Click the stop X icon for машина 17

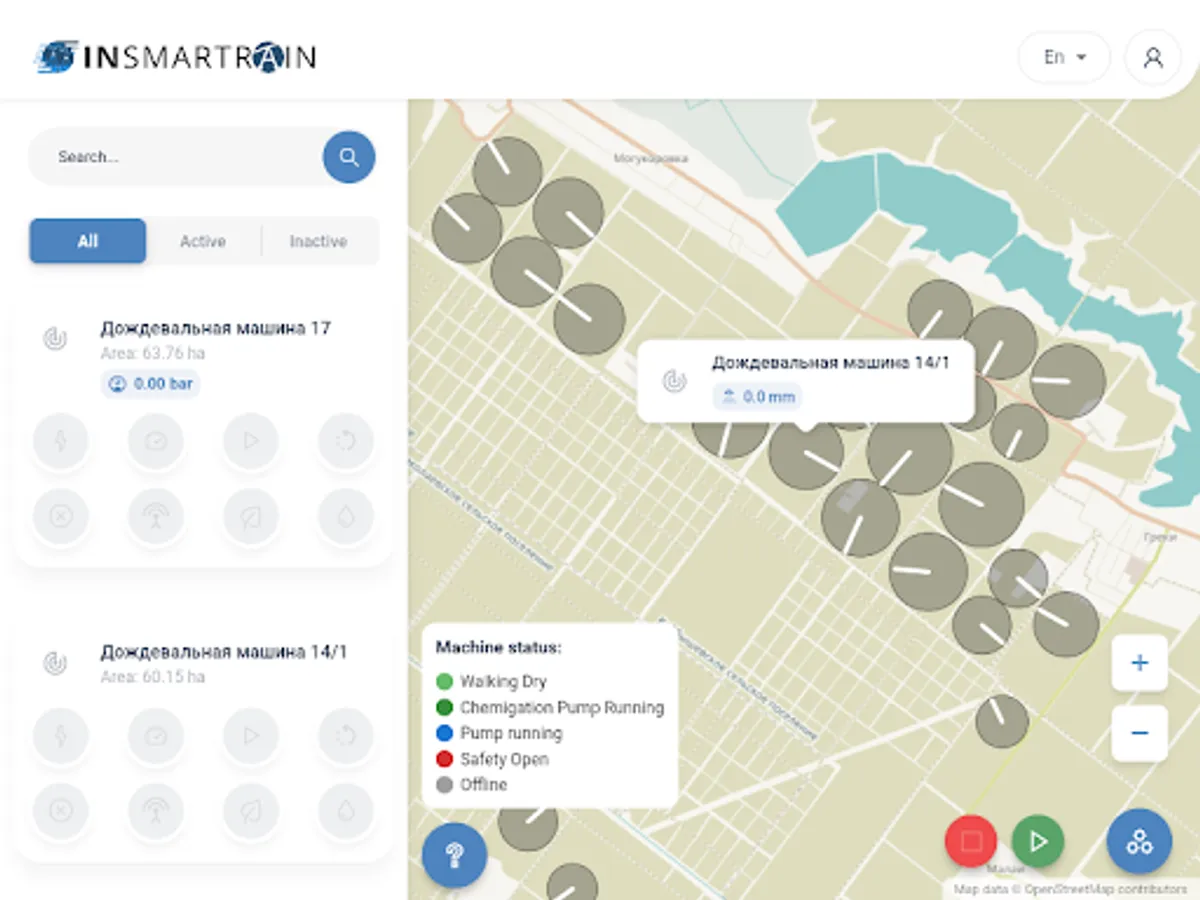61,517
